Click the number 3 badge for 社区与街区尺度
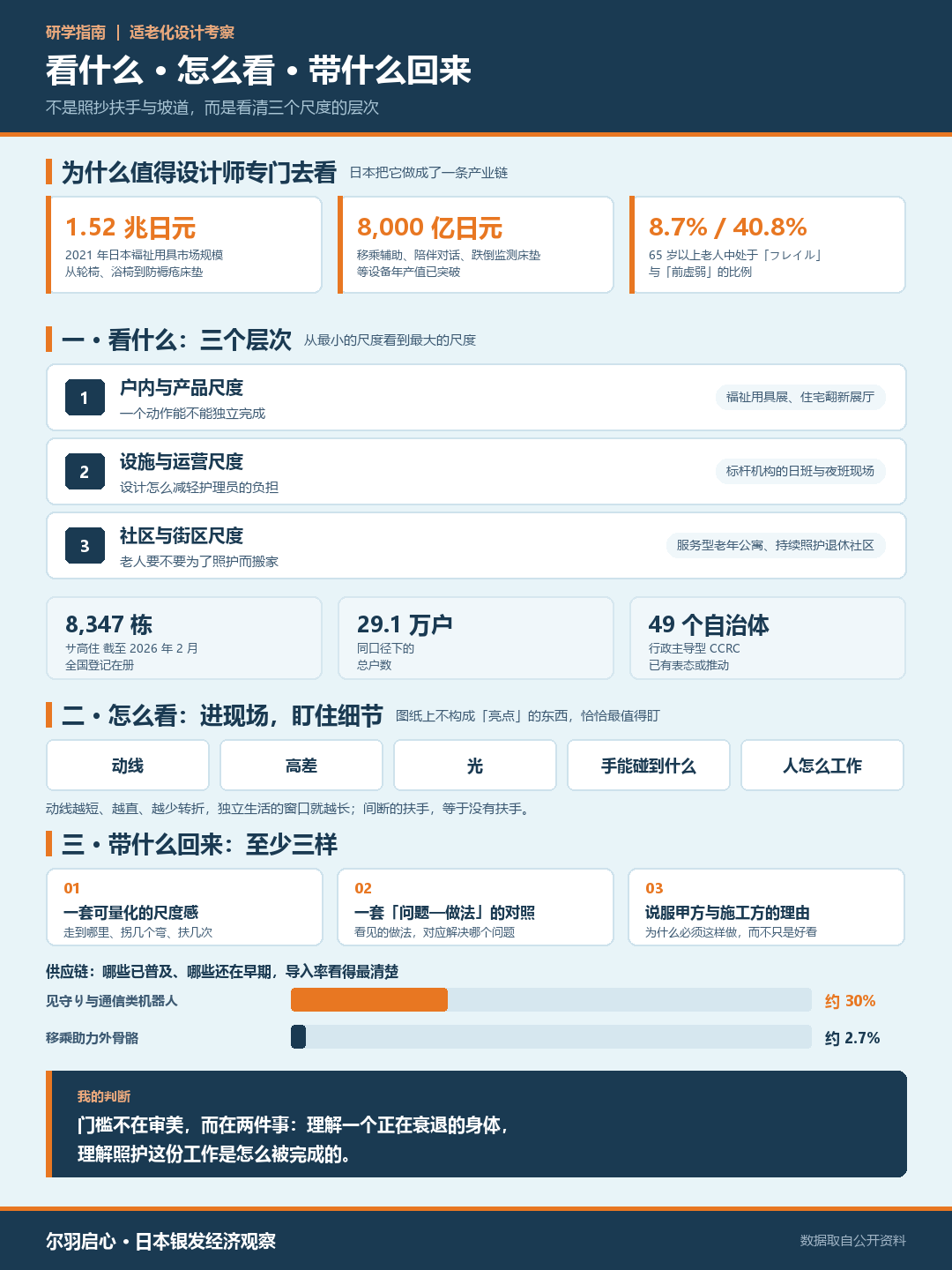 85,546
